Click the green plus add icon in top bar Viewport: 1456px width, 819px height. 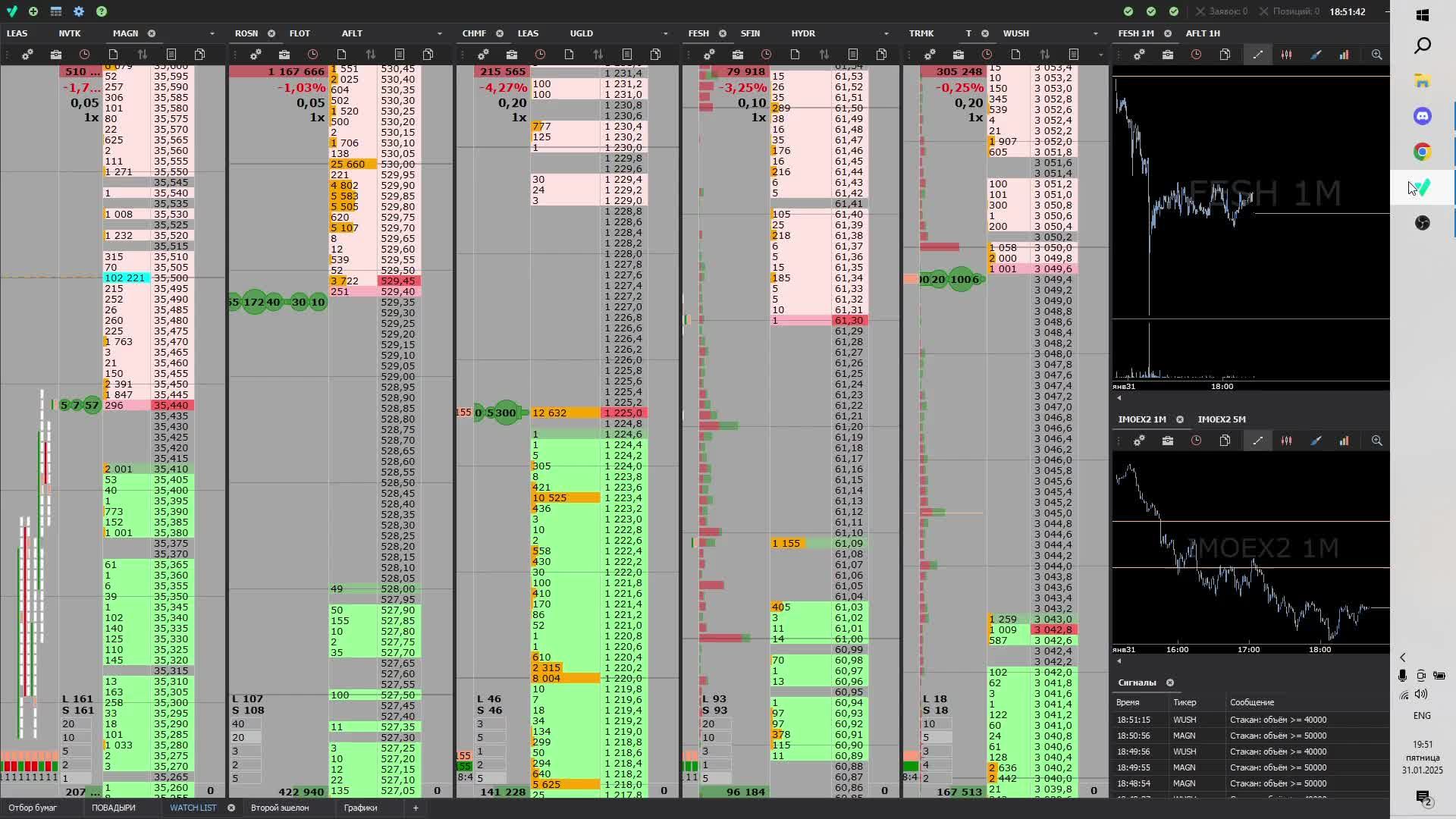[x=33, y=11]
